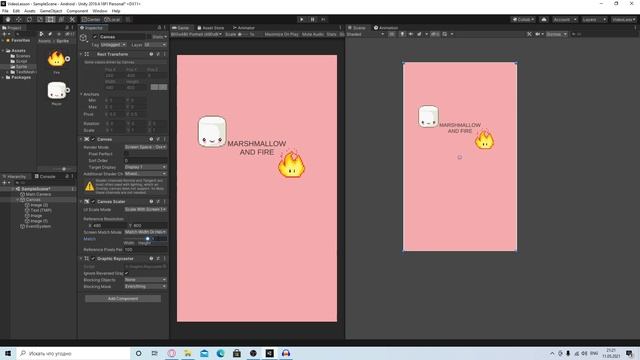640x360 pixels.
Task: Open the UI Scale Mode dropdown
Action: coord(145,209)
